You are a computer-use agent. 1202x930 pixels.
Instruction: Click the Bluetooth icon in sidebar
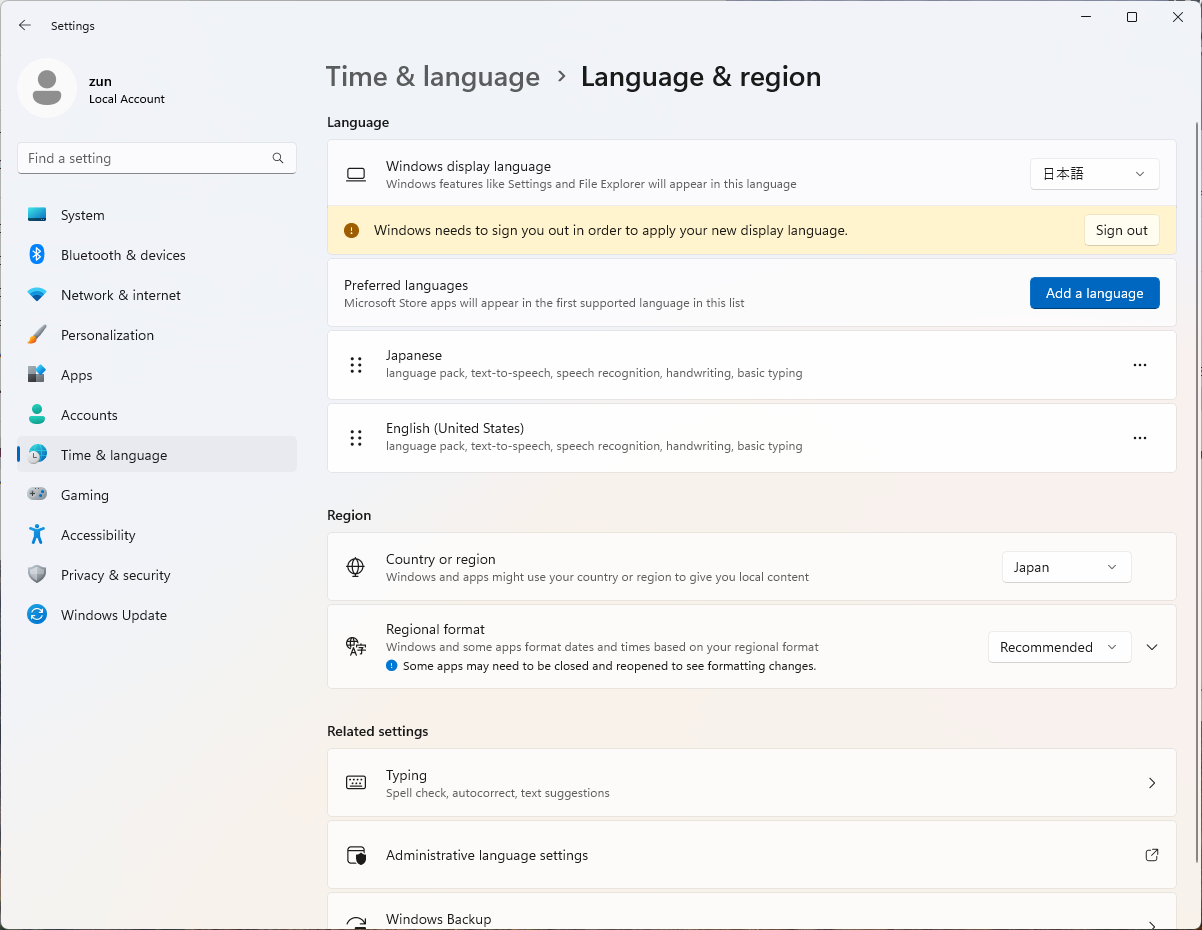coord(37,255)
